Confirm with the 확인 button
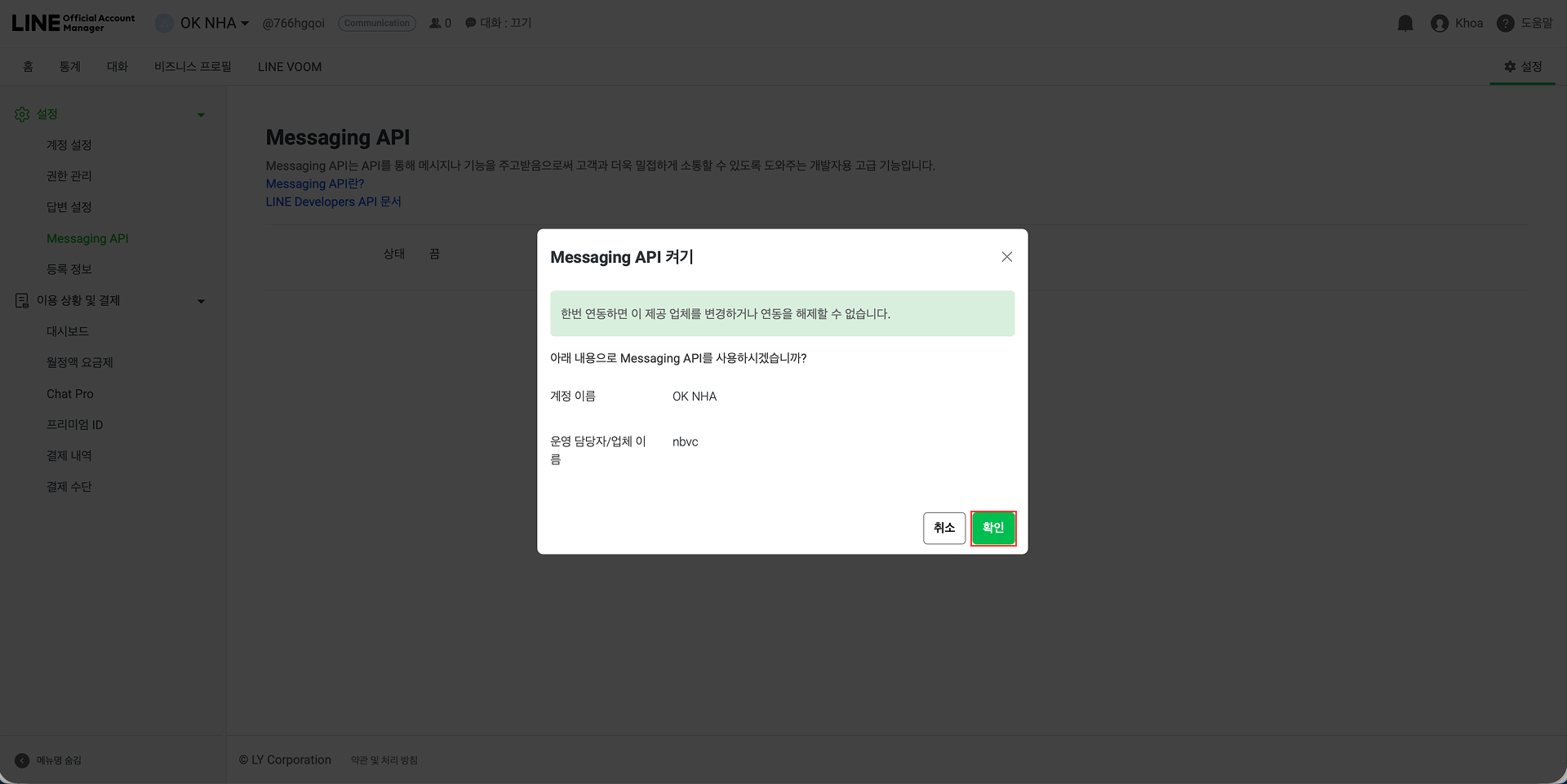 click(x=993, y=528)
